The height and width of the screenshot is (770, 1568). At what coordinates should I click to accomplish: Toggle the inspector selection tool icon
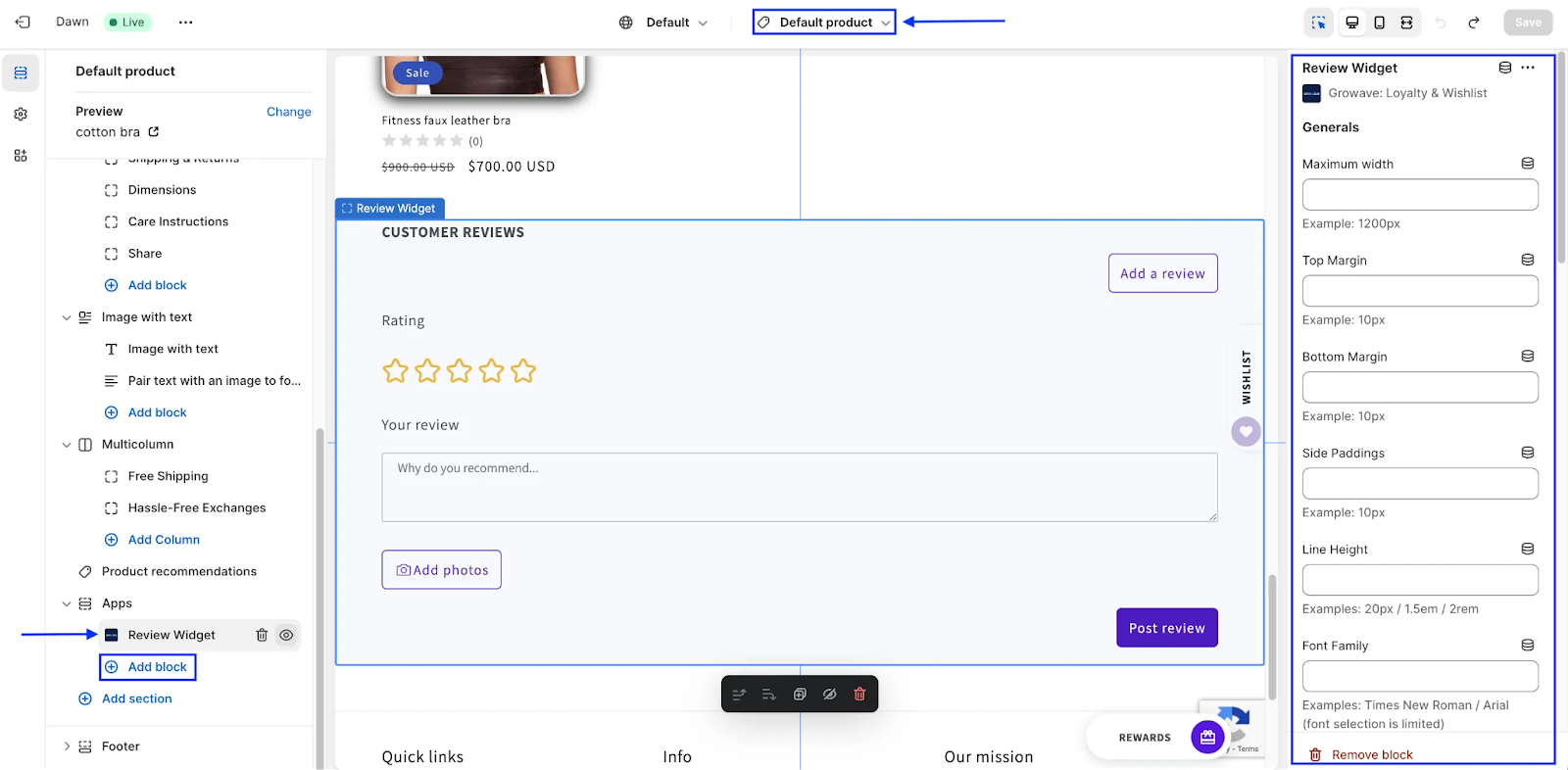(1319, 23)
